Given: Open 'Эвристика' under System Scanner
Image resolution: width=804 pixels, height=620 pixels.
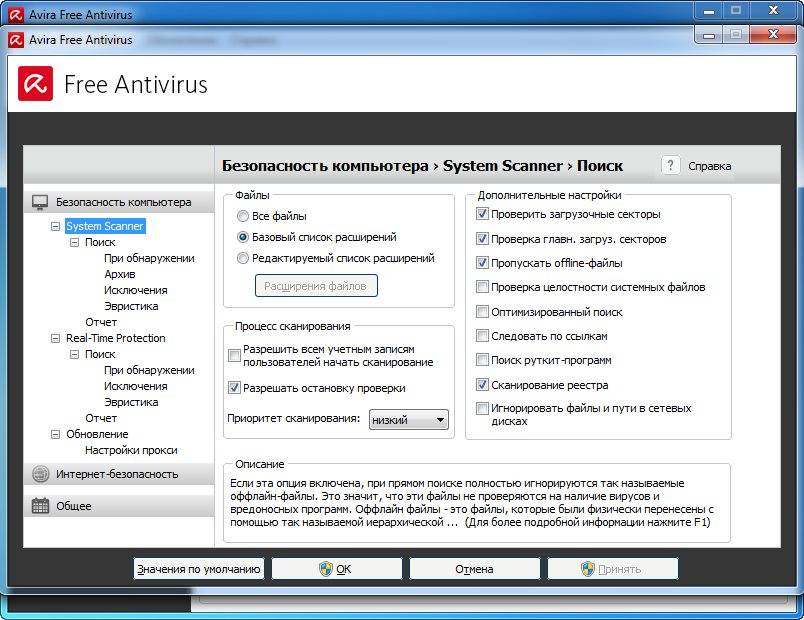Looking at the screenshot, I should click(x=131, y=306).
